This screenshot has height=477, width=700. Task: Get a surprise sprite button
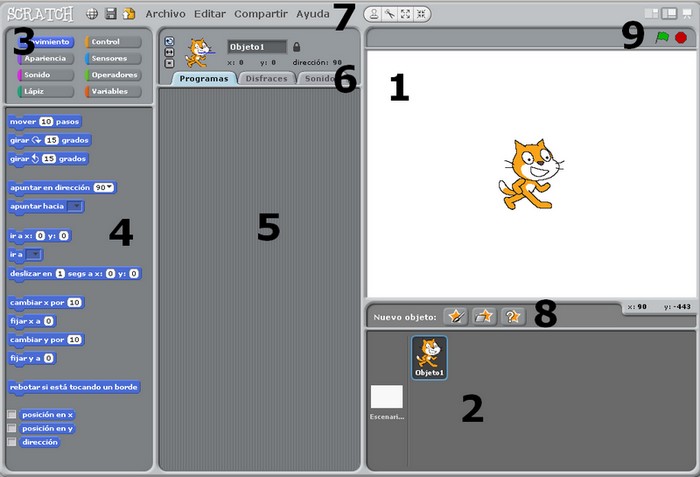pos(512,317)
